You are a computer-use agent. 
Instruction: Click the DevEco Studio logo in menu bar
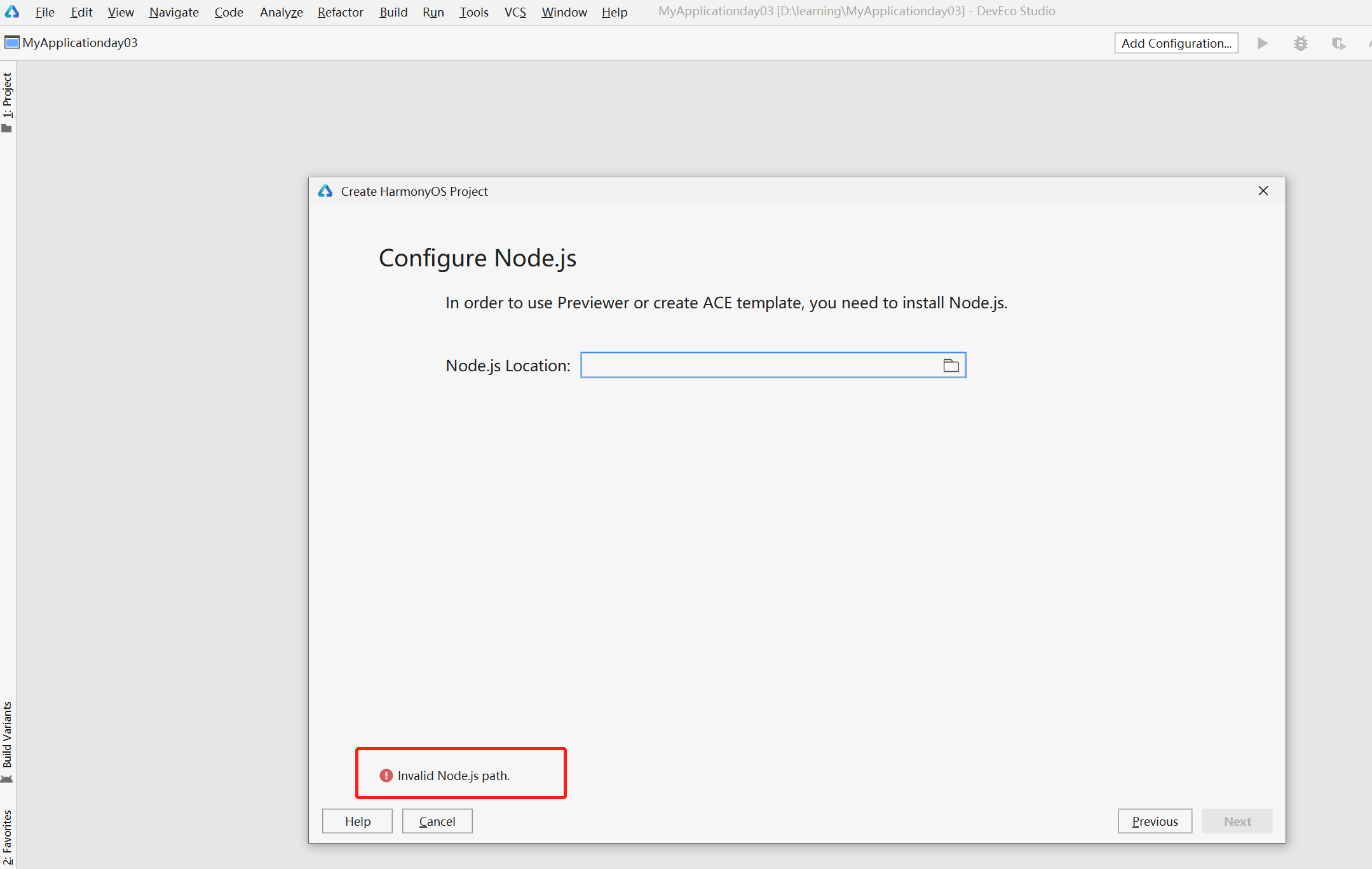pyautogui.click(x=12, y=11)
